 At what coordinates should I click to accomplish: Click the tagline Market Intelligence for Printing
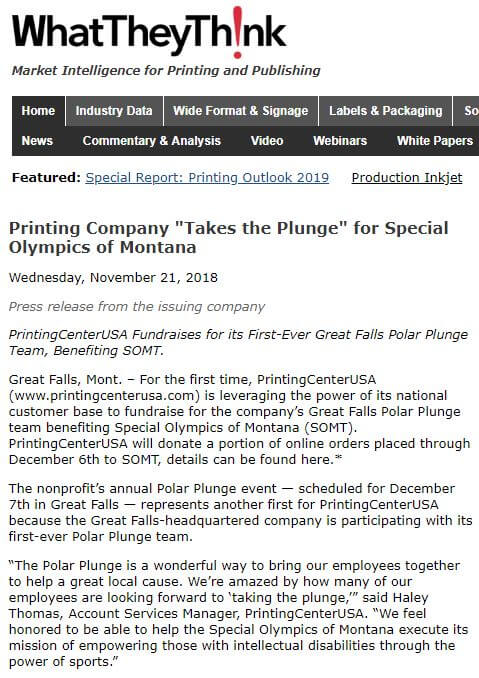click(166, 70)
